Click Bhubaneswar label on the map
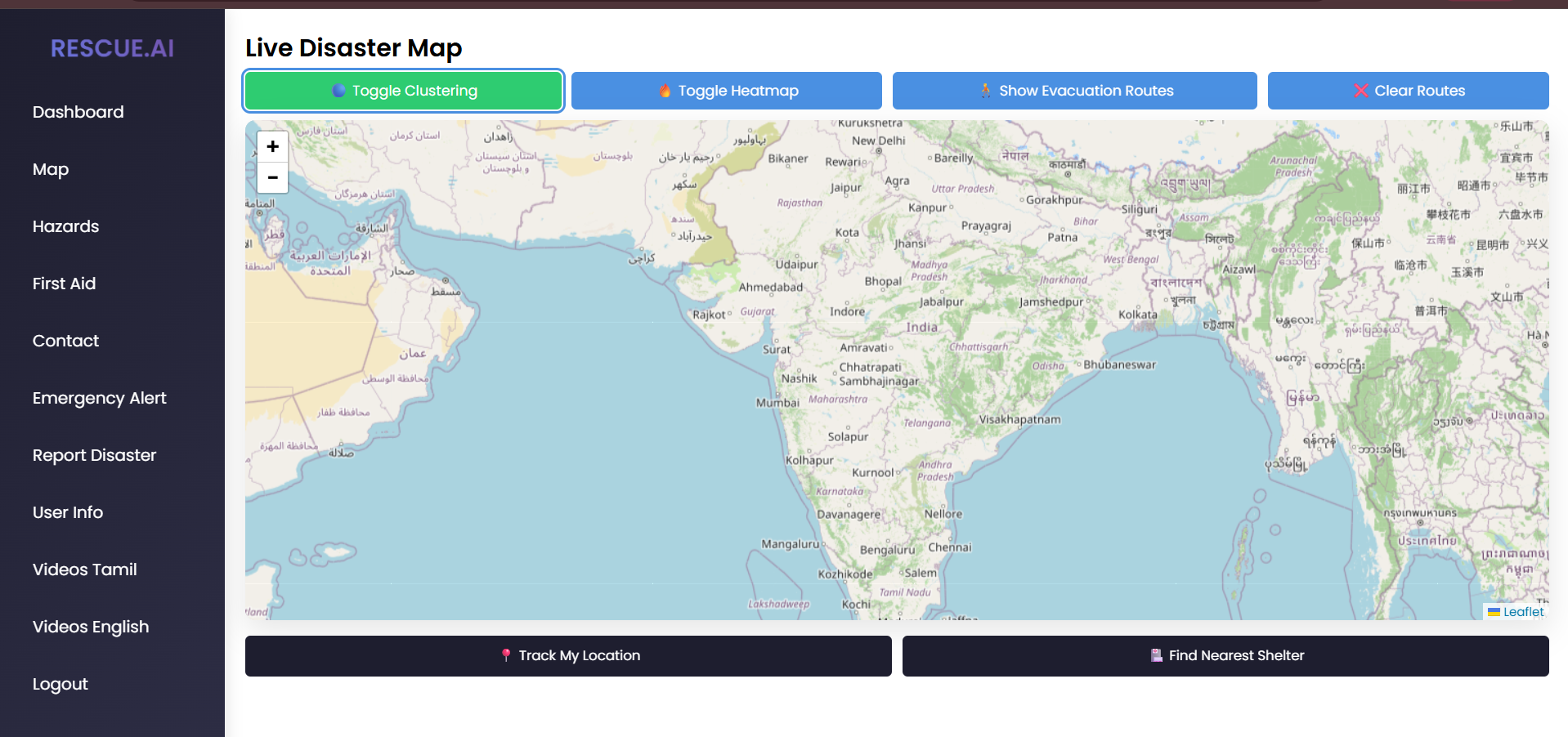The width and height of the screenshot is (1568, 737). 1120,365
